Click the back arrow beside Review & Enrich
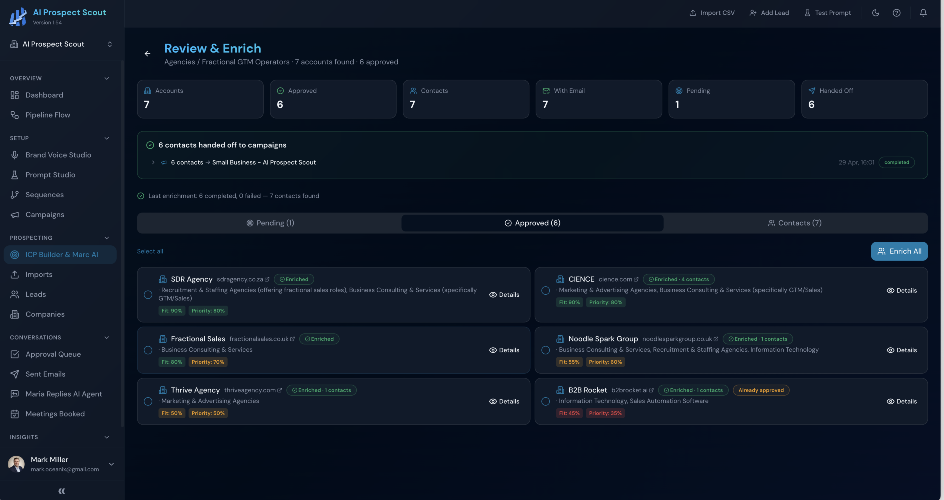 [148, 54]
